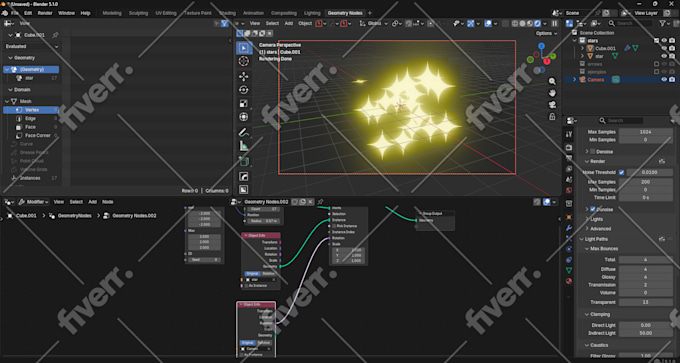680x363 pixels.
Task: Open the Object menu in viewport header
Action: pyautogui.click(x=305, y=23)
